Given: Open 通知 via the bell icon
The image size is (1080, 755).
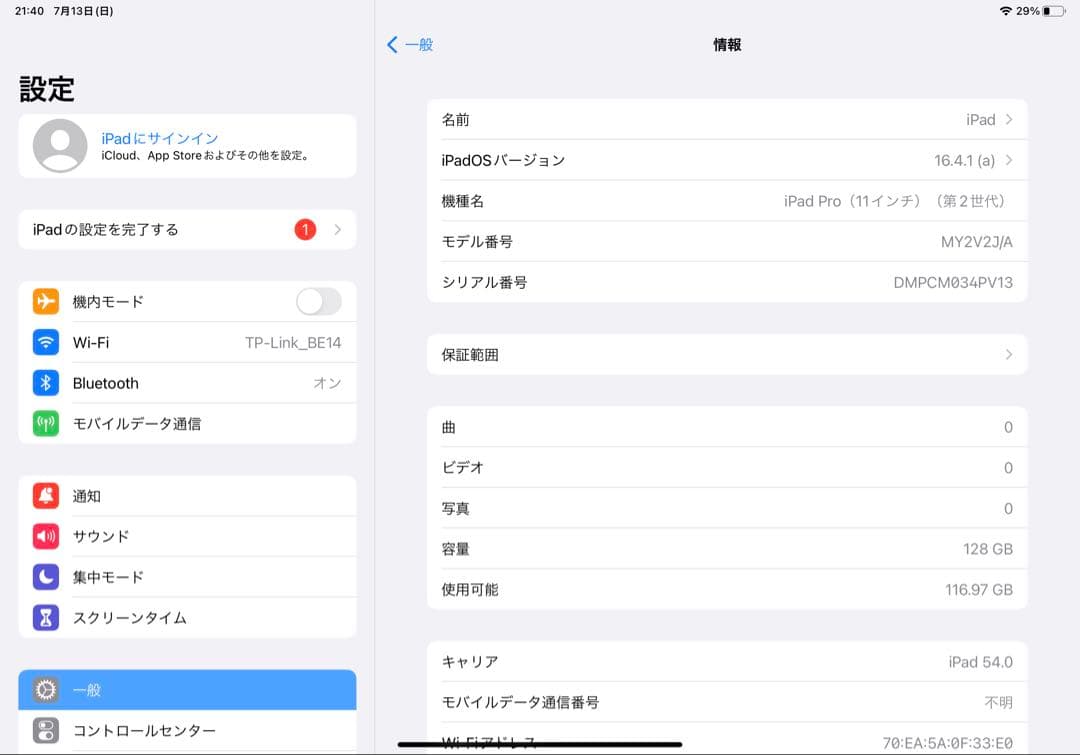Looking at the screenshot, I should pos(43,496).
